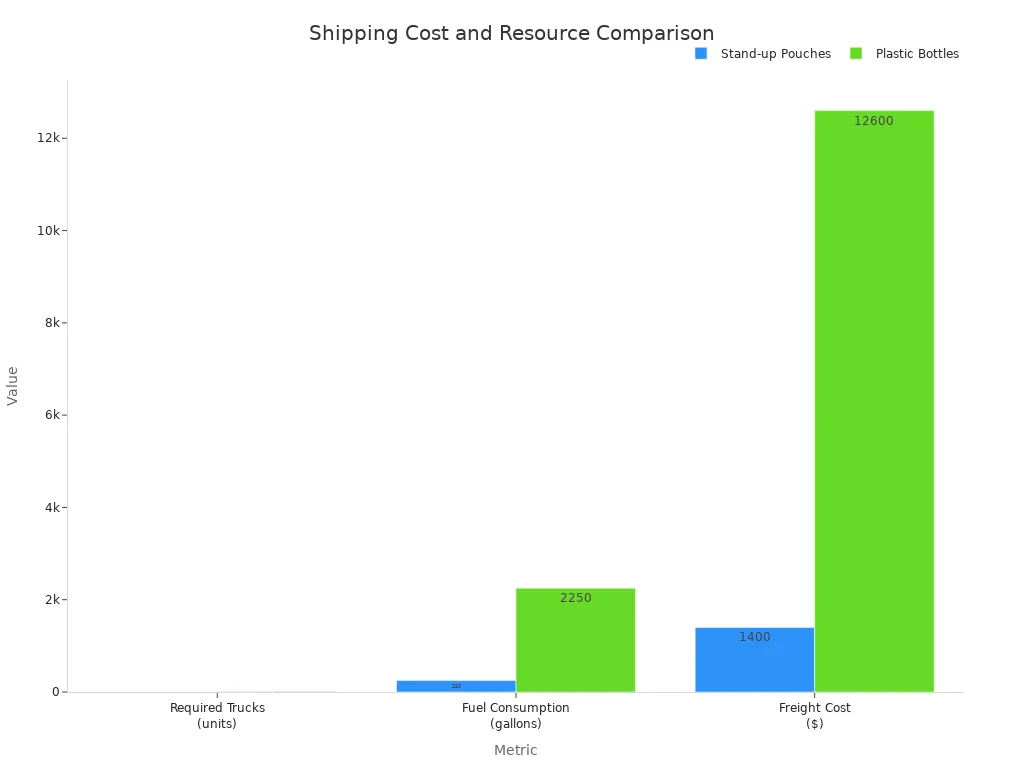Click the green Plastic Bottles legend swatch
Viewport: 1024px width, 768px height.
(x=856, y=54)
